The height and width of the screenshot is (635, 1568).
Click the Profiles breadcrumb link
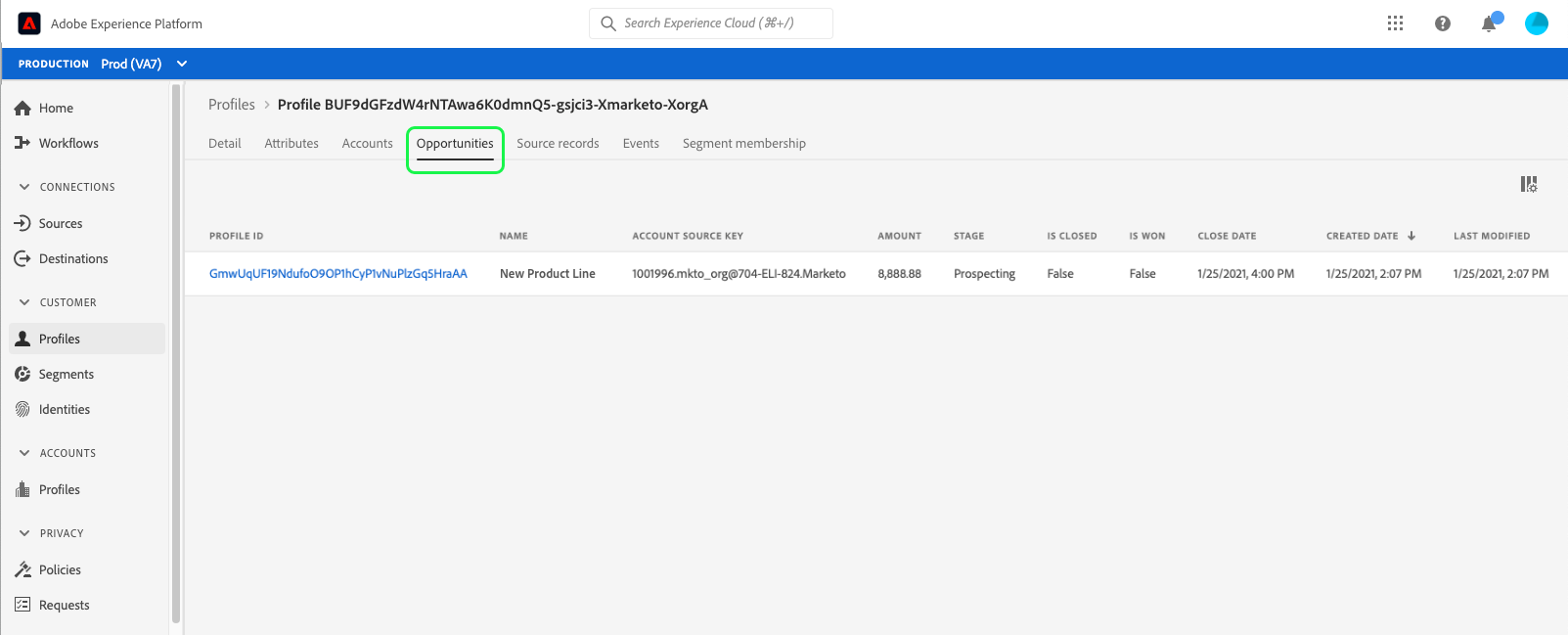click(231, 105)
